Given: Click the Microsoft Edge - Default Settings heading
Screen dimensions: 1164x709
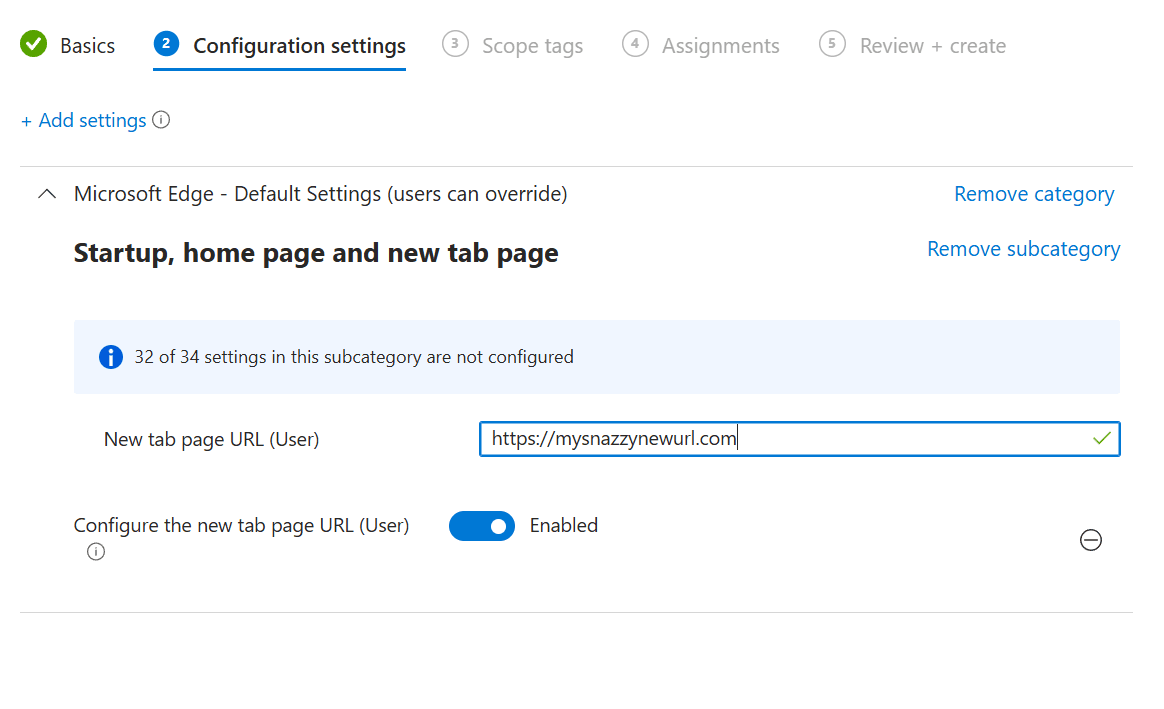Looking at the screenshot, I should click(321, 194).
